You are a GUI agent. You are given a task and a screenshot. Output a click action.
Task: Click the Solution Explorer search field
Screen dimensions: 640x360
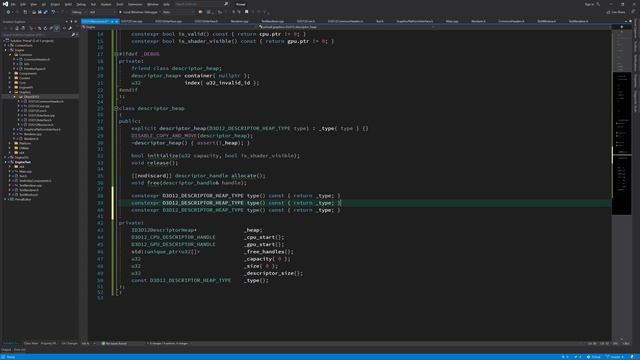(x=37, y=35)
